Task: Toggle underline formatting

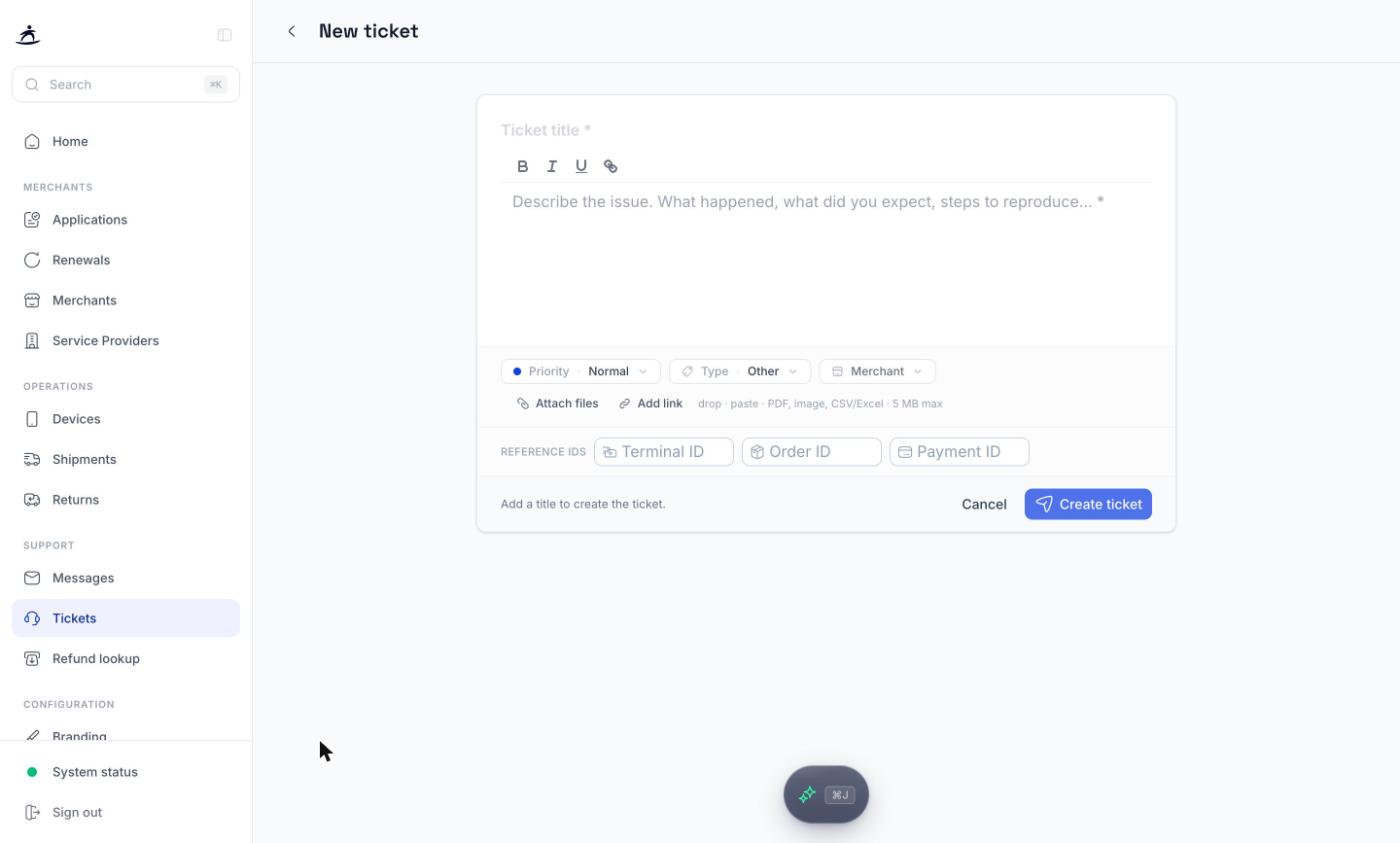Action: 581,166
